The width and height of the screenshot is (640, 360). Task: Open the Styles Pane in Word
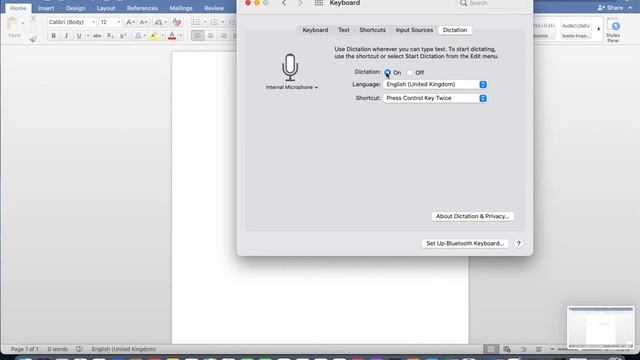[x=614, y=31]
